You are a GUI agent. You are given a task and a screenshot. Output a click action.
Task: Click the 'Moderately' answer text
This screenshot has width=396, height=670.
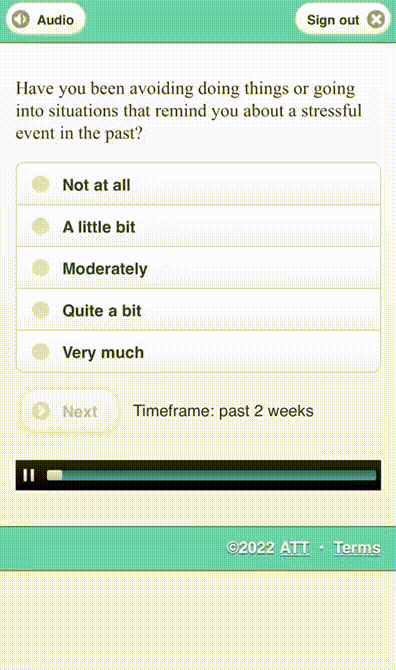click(x=105, y=269)
